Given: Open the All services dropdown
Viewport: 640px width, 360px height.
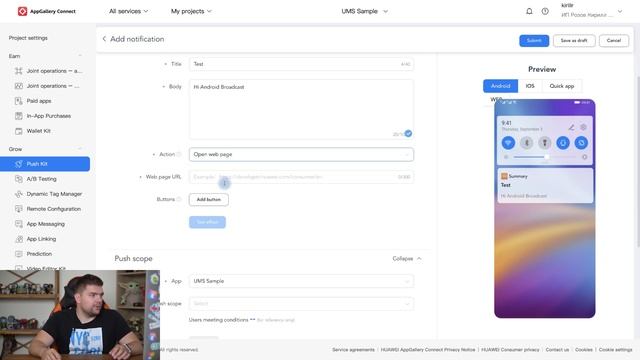Looking at the screenshot, I should click(x=129, y=11).
